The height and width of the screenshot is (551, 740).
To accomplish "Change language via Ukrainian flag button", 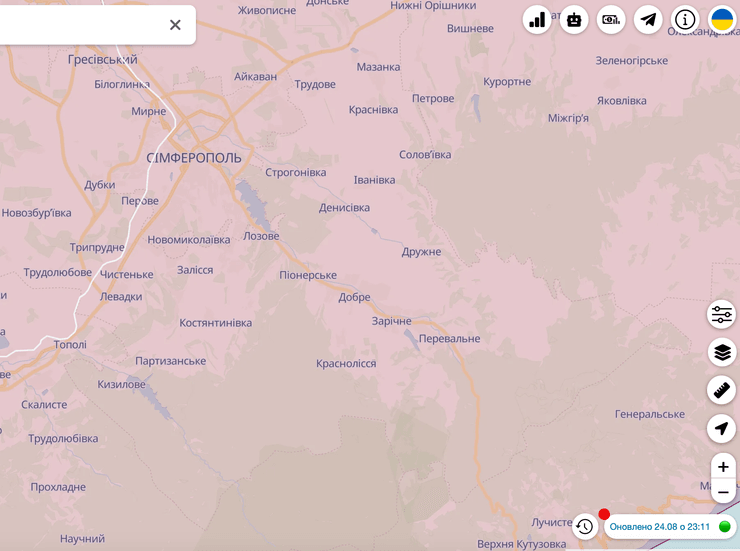I will tap(722, 19).
